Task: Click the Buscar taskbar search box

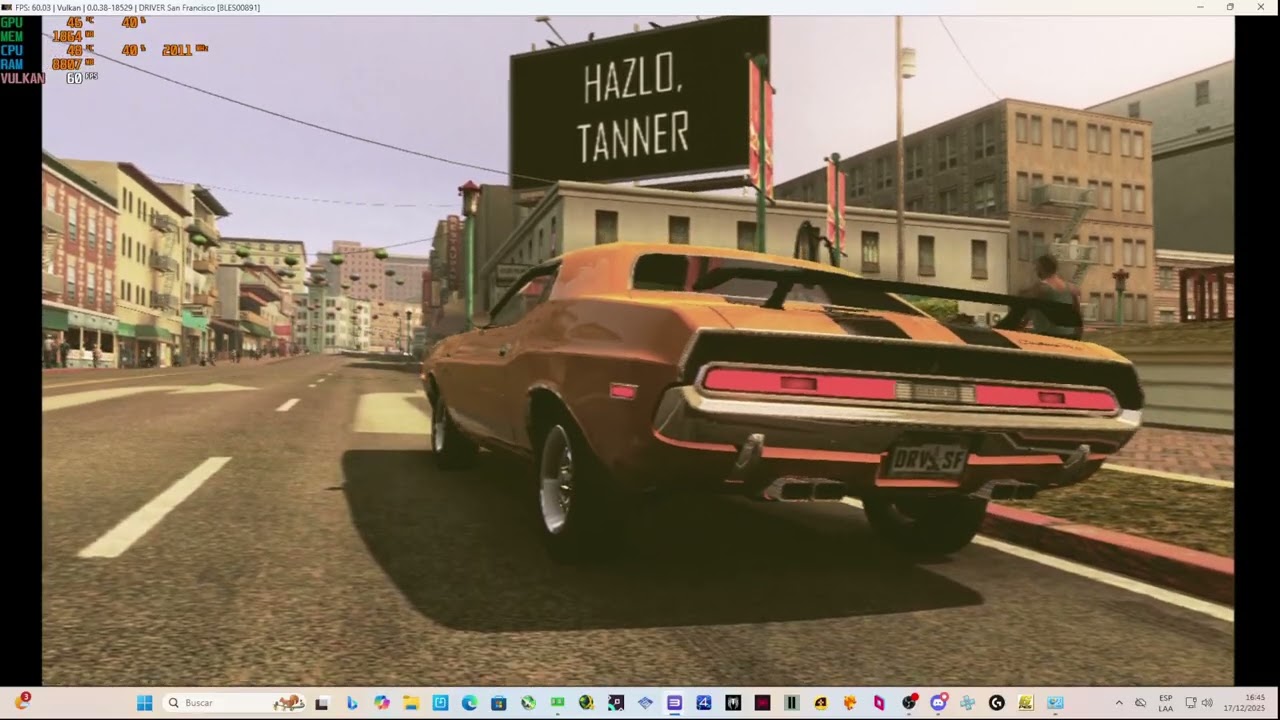Action: 233,703
